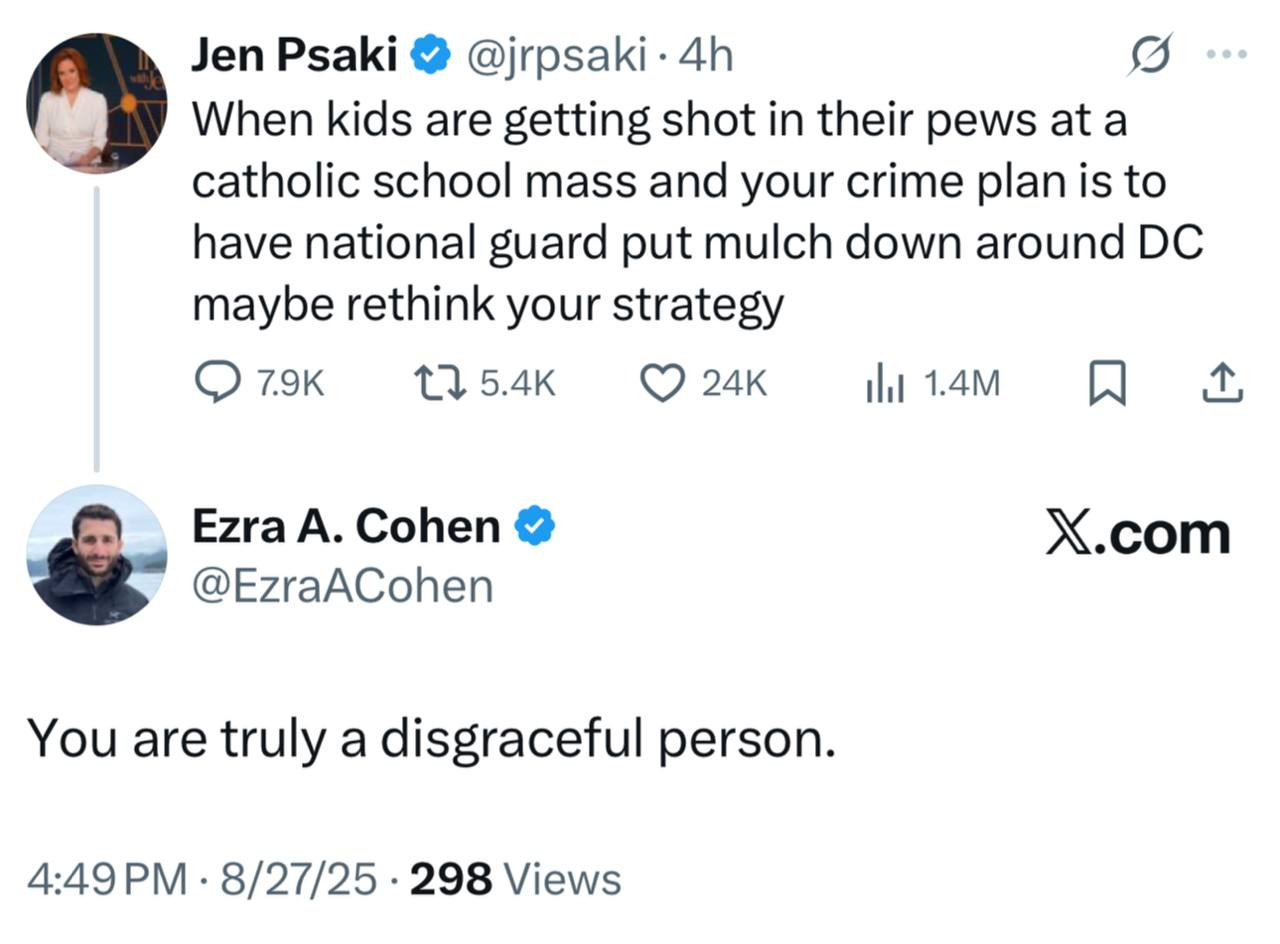1280x944 pixels.
Task: Open the @EzraACohen handle
Action: click(342, 586)
